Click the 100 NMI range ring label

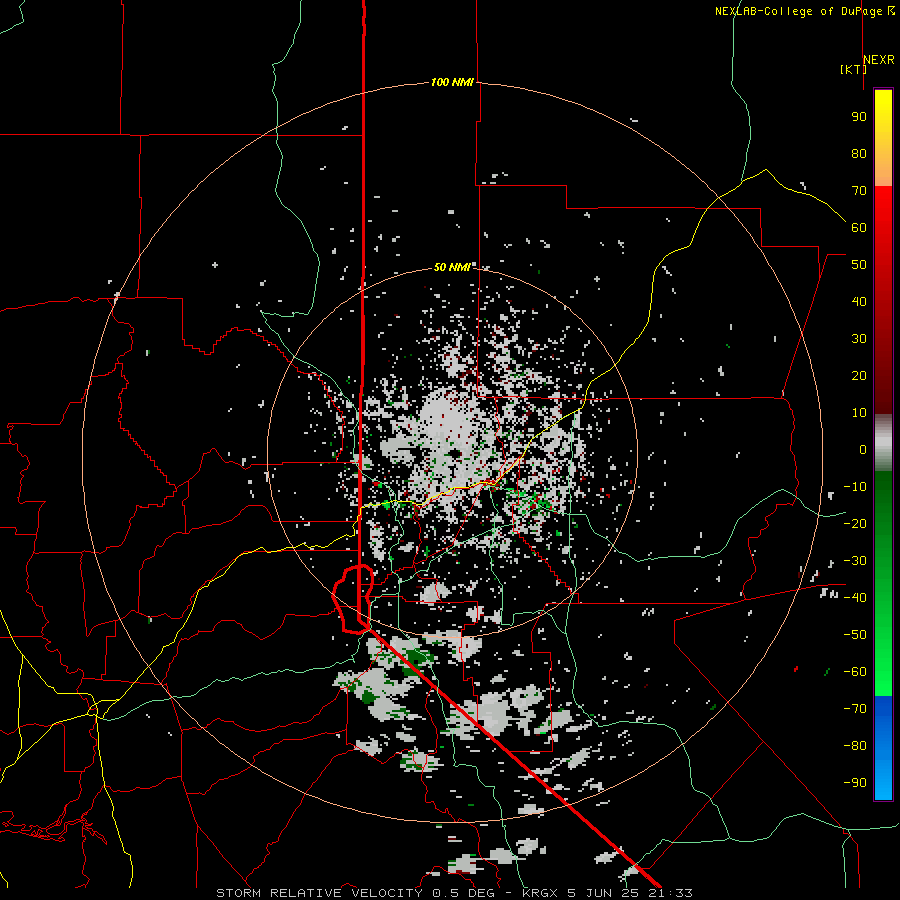pos(452,82)
